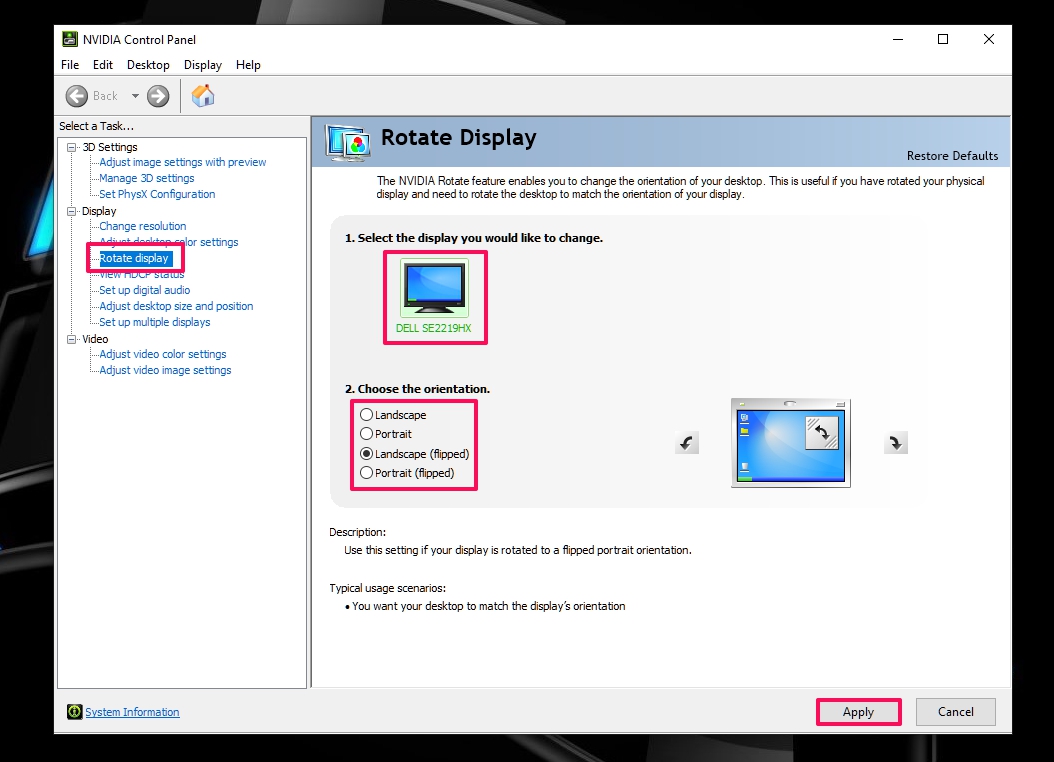1054x762 pixels.
Task: Open the System Information link
Action: [x=132, y=712]
